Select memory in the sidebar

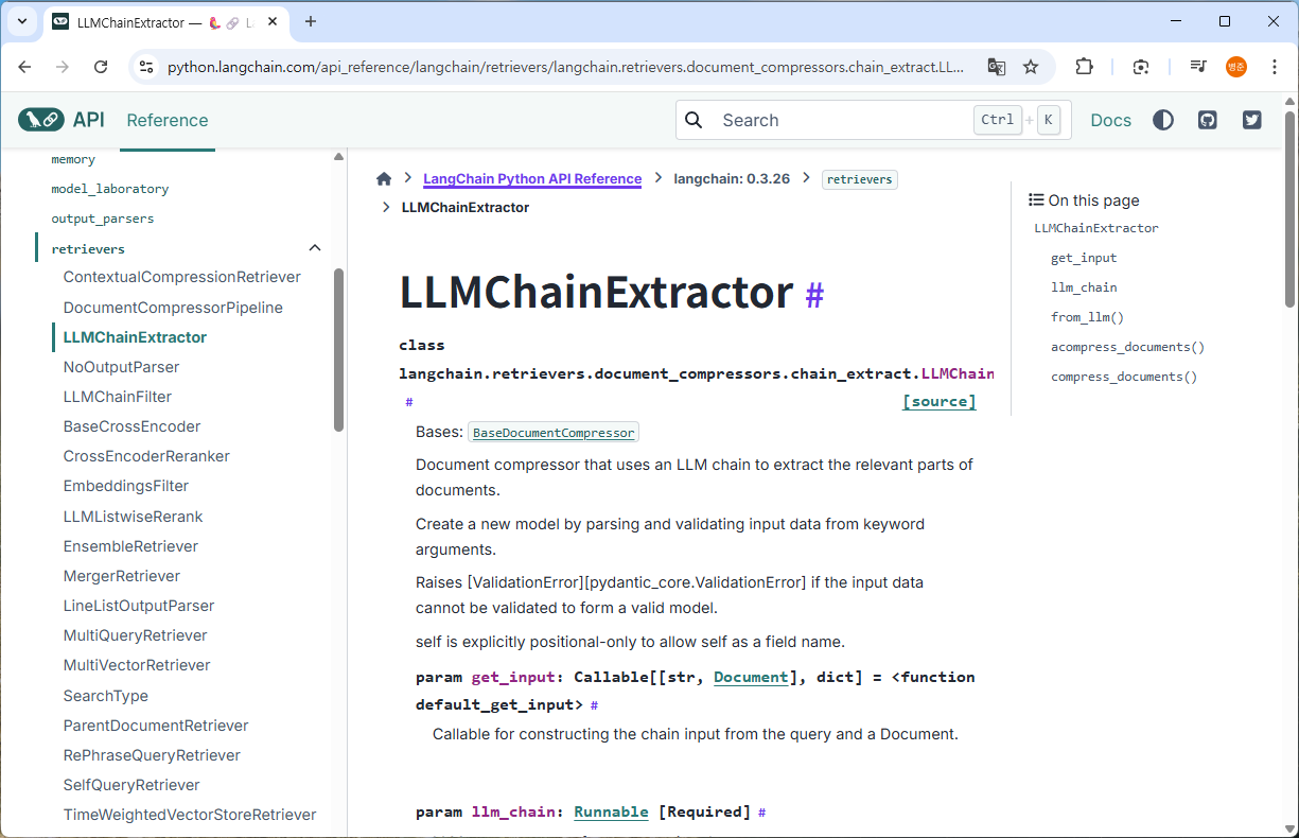coord(73,159)
